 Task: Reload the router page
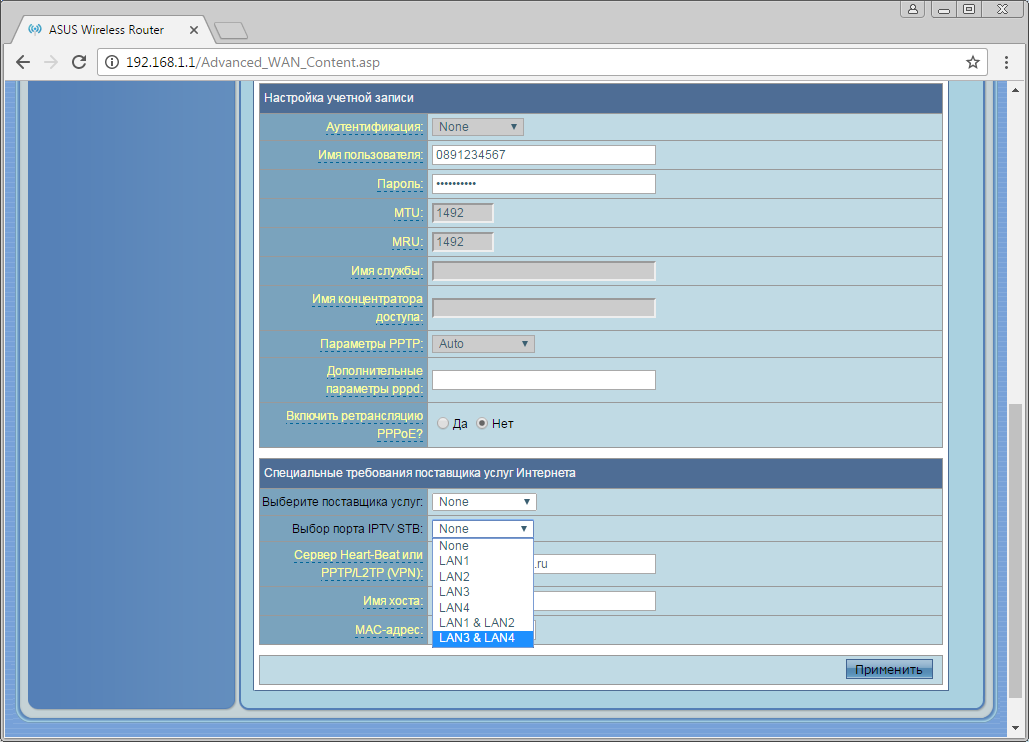click(x=79, y=62)
